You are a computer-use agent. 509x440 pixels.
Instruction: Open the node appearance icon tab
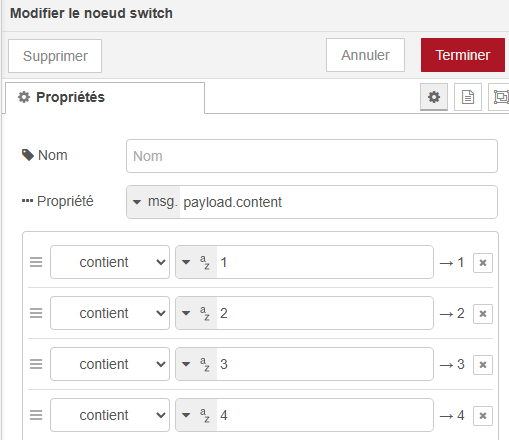(499, 97)
